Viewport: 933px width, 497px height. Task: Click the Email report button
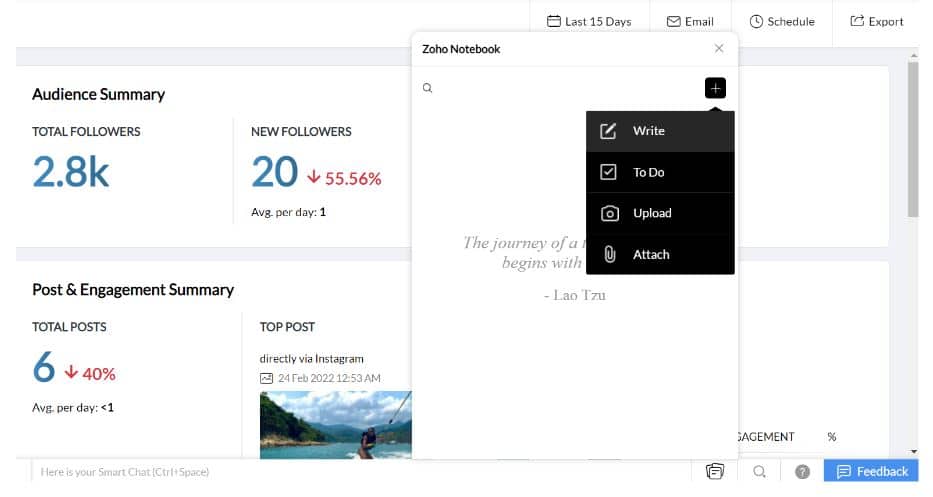690,21
